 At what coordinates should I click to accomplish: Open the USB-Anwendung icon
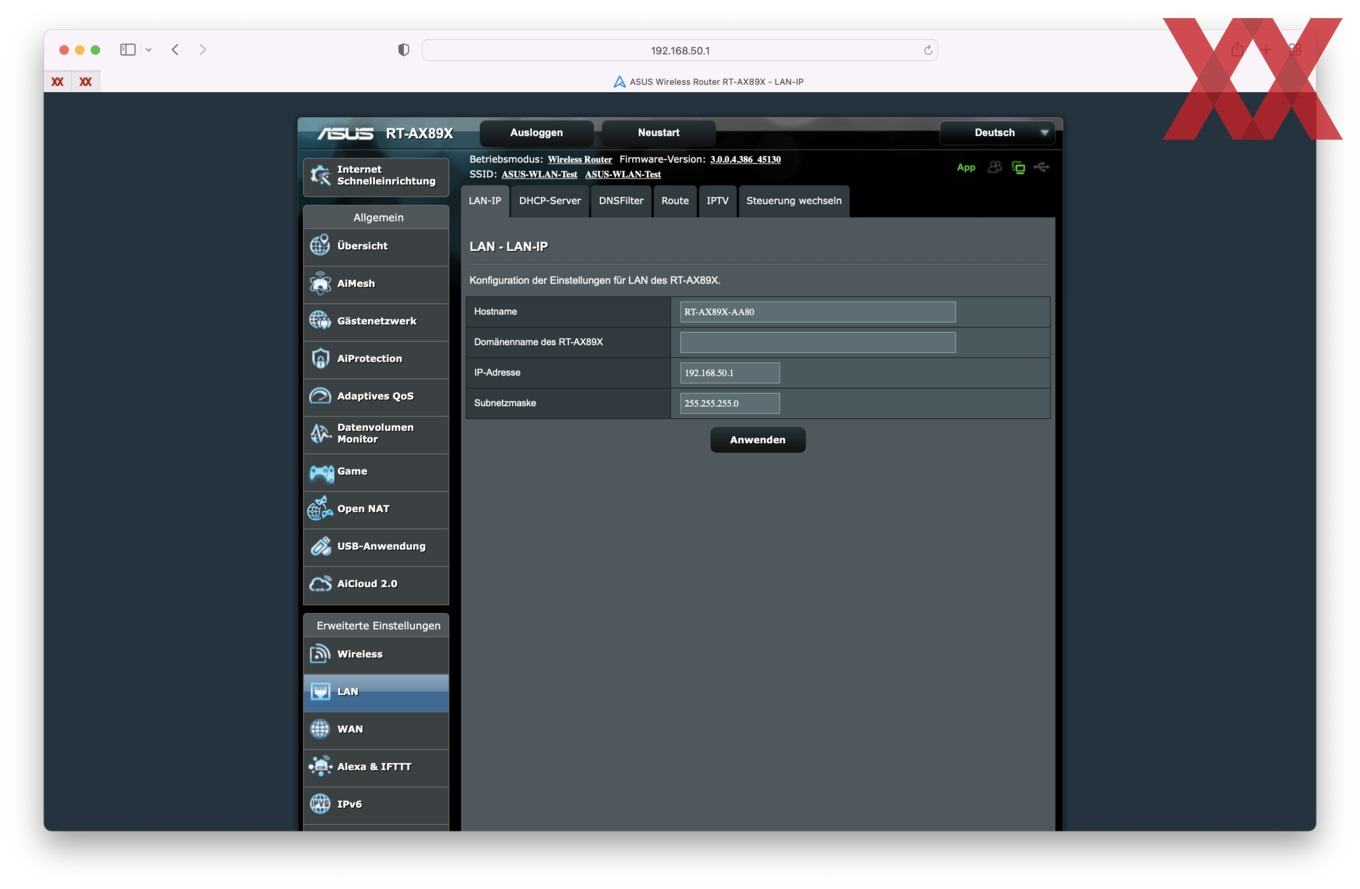pos(320,546)
